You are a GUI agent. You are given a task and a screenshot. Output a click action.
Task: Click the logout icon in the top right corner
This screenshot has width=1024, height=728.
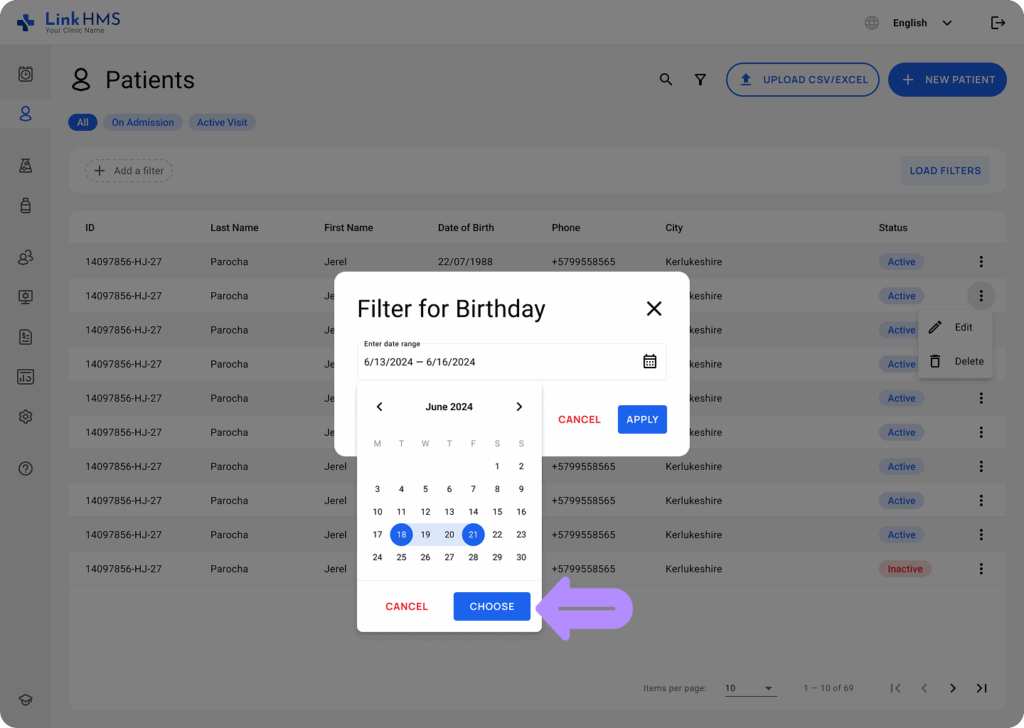click(x=998, y=21)
